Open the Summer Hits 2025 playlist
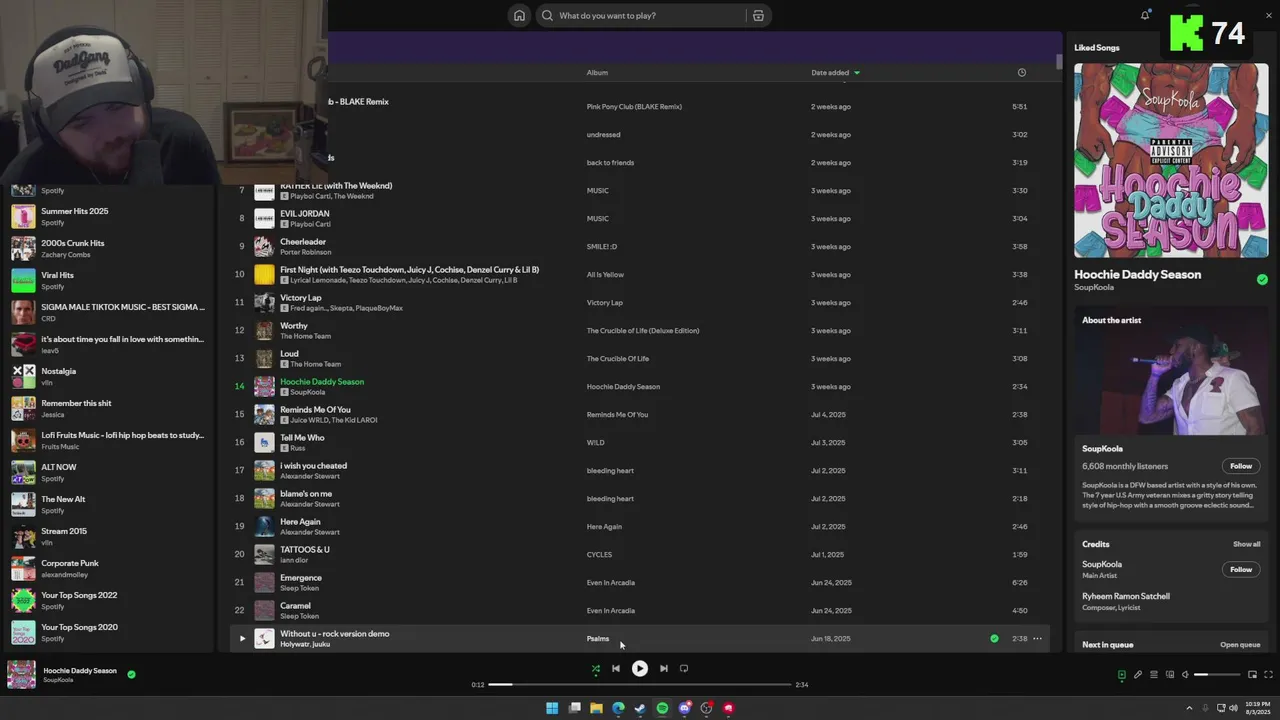1280x720 pixels. coord(108,216)
